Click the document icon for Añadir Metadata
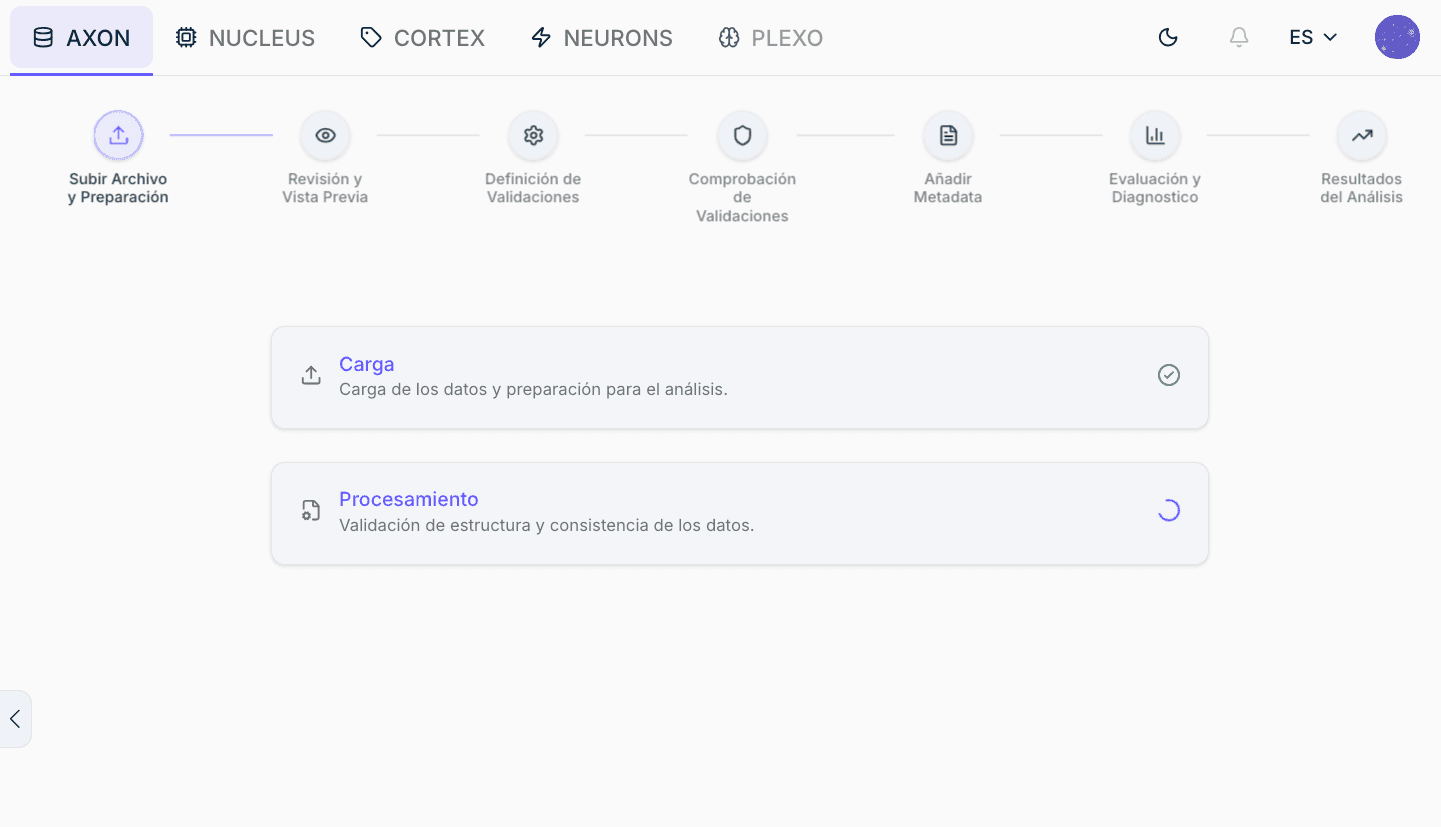1441x827 pixels. pyautogui.click(x=948, y=135)
